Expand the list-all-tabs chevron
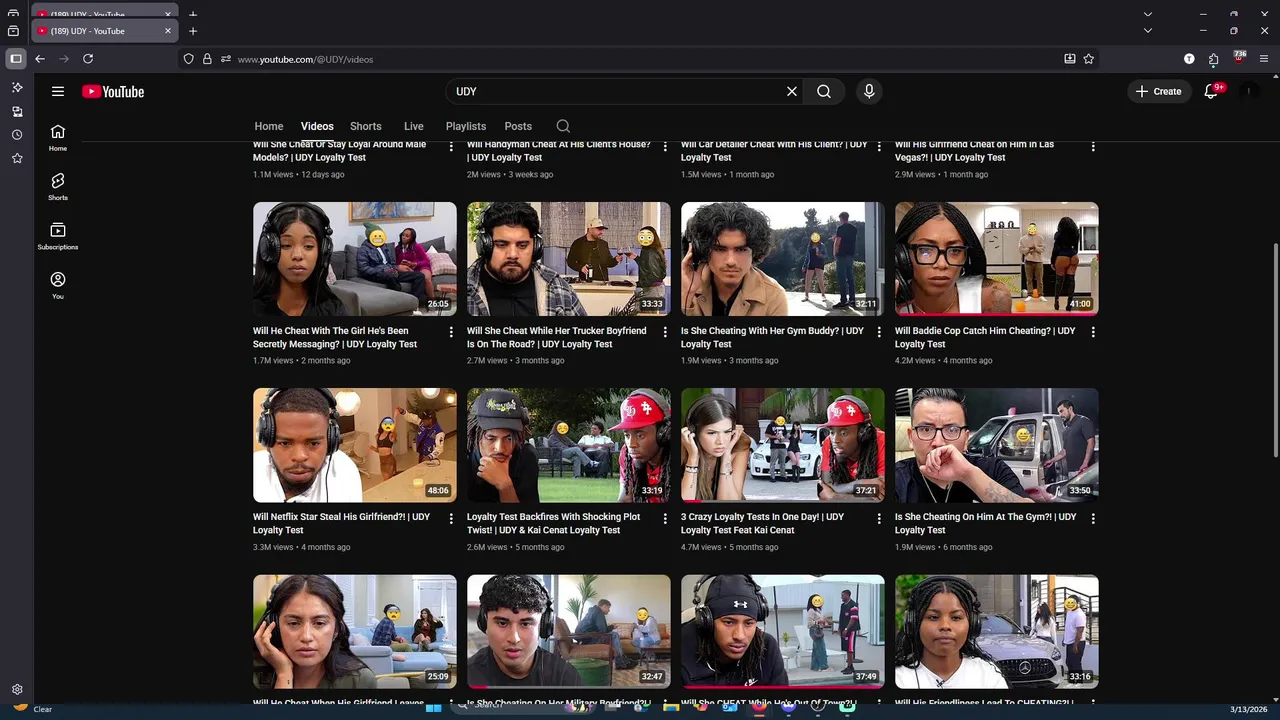1280x720 pixels. click(1148, 31)
